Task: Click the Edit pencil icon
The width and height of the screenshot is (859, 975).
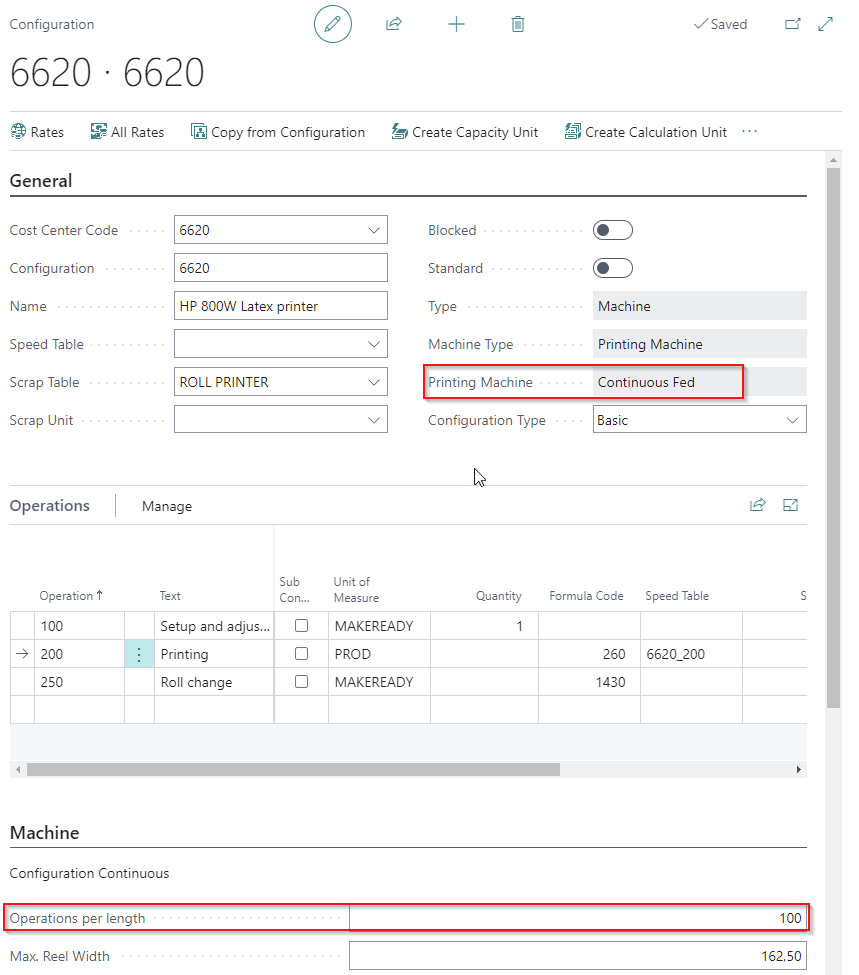Action: (x=333, y=24)
